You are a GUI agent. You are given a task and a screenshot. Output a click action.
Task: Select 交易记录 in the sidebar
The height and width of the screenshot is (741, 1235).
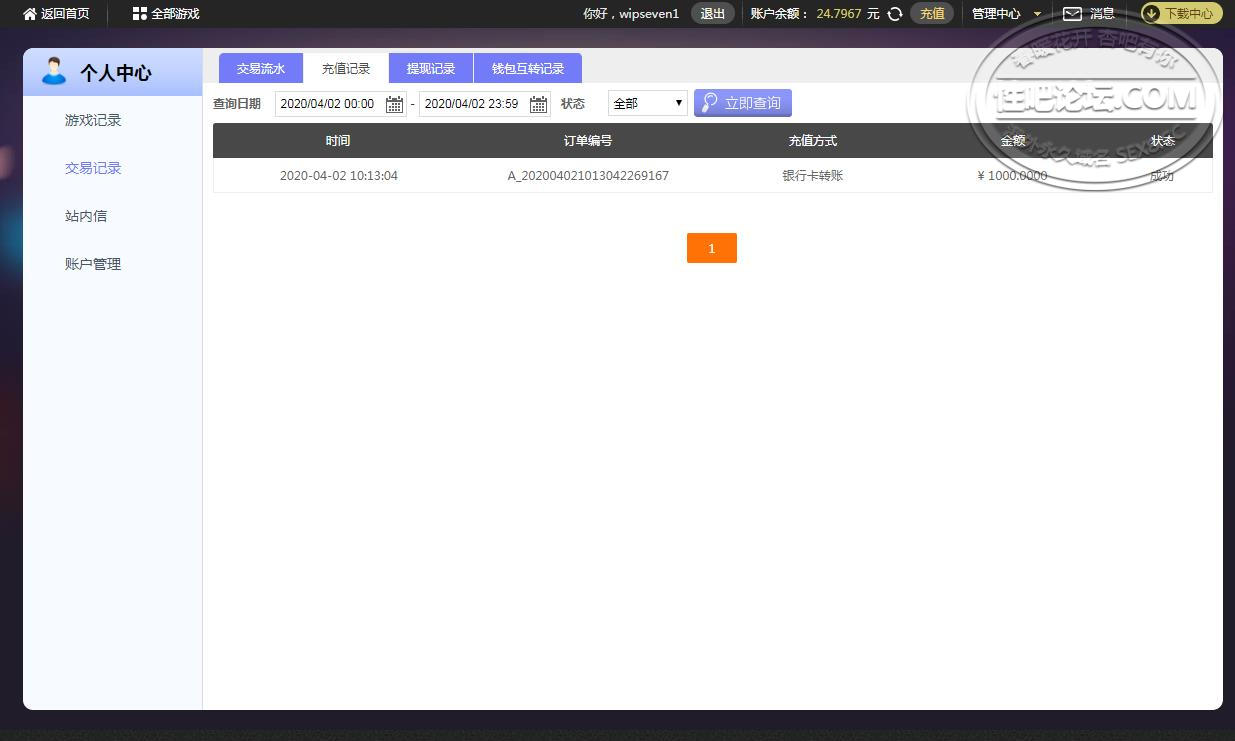click(x=93, y=168)
